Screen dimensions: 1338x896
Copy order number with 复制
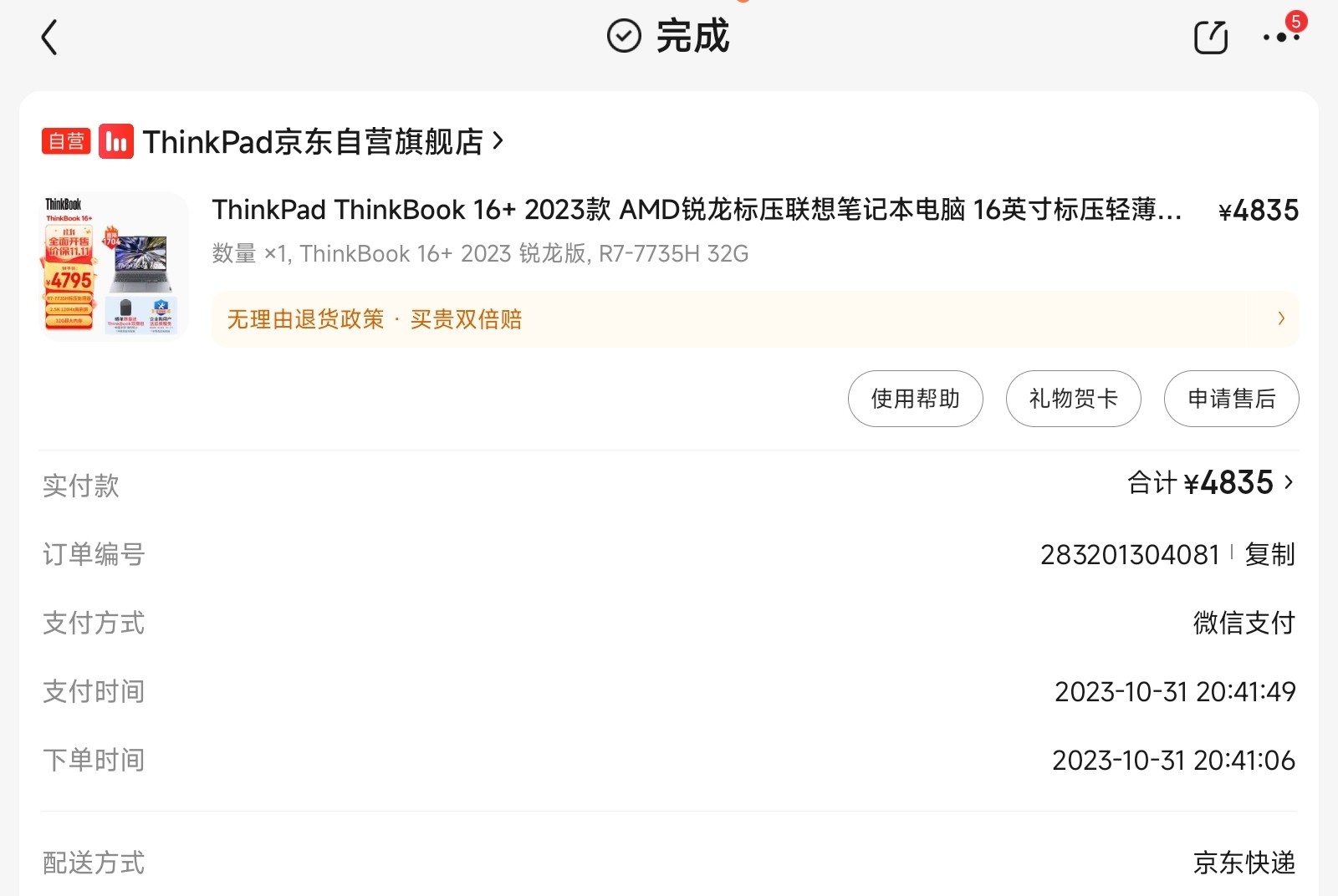pos(1269,554)
